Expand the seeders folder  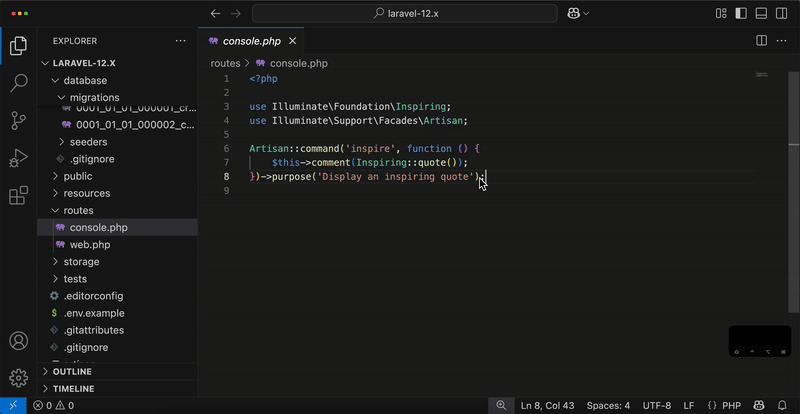coord(117,142)
